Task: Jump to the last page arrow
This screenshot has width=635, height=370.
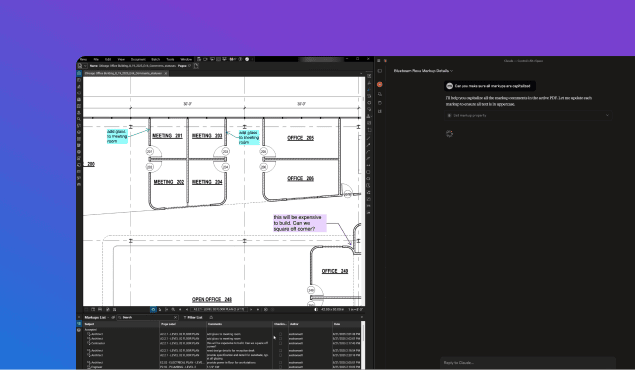Action: pyautogui.click(x=258, y=309)
